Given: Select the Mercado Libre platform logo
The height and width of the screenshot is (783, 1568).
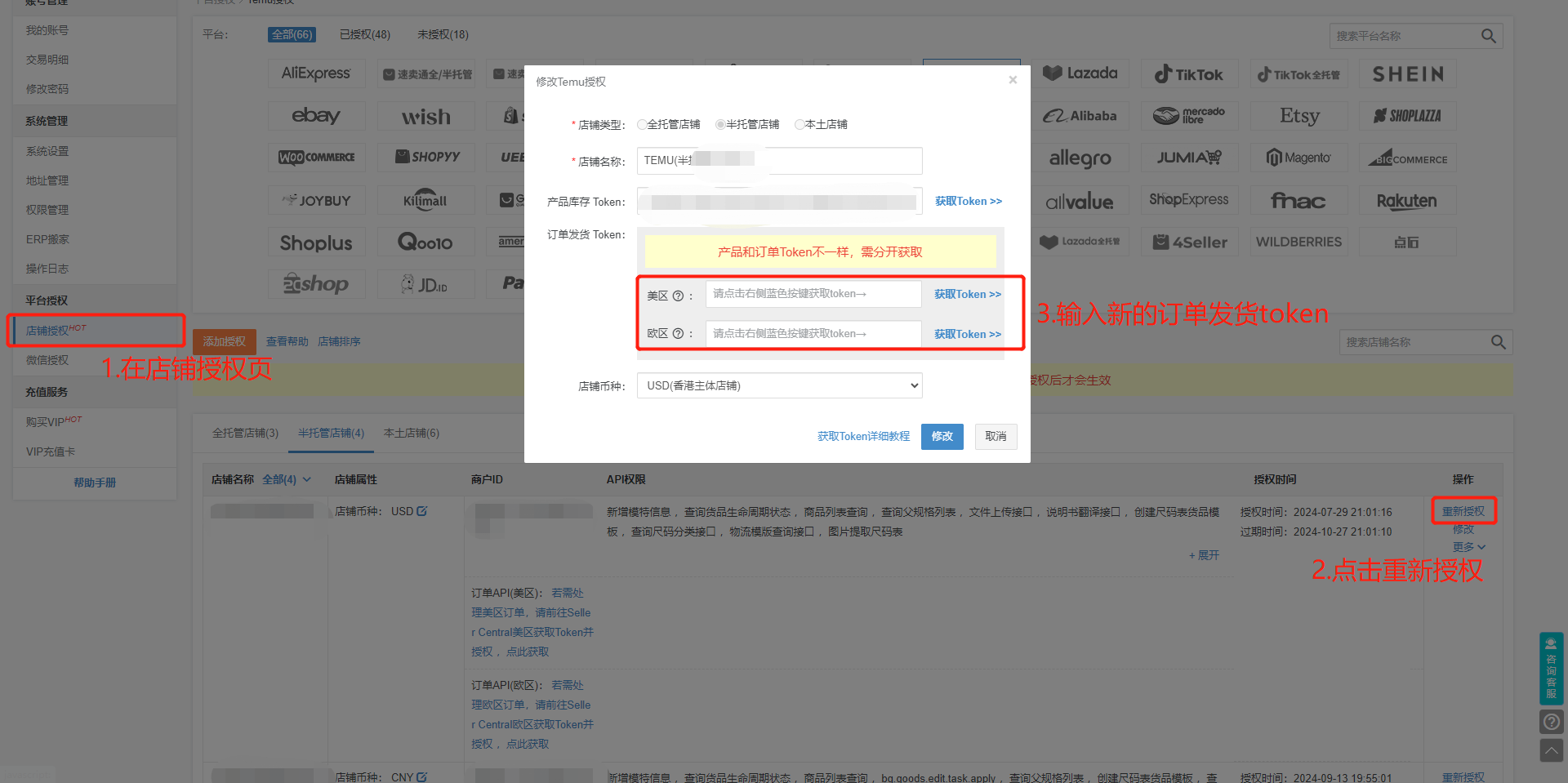Looking at the screenshot, I should (1190, 116).
